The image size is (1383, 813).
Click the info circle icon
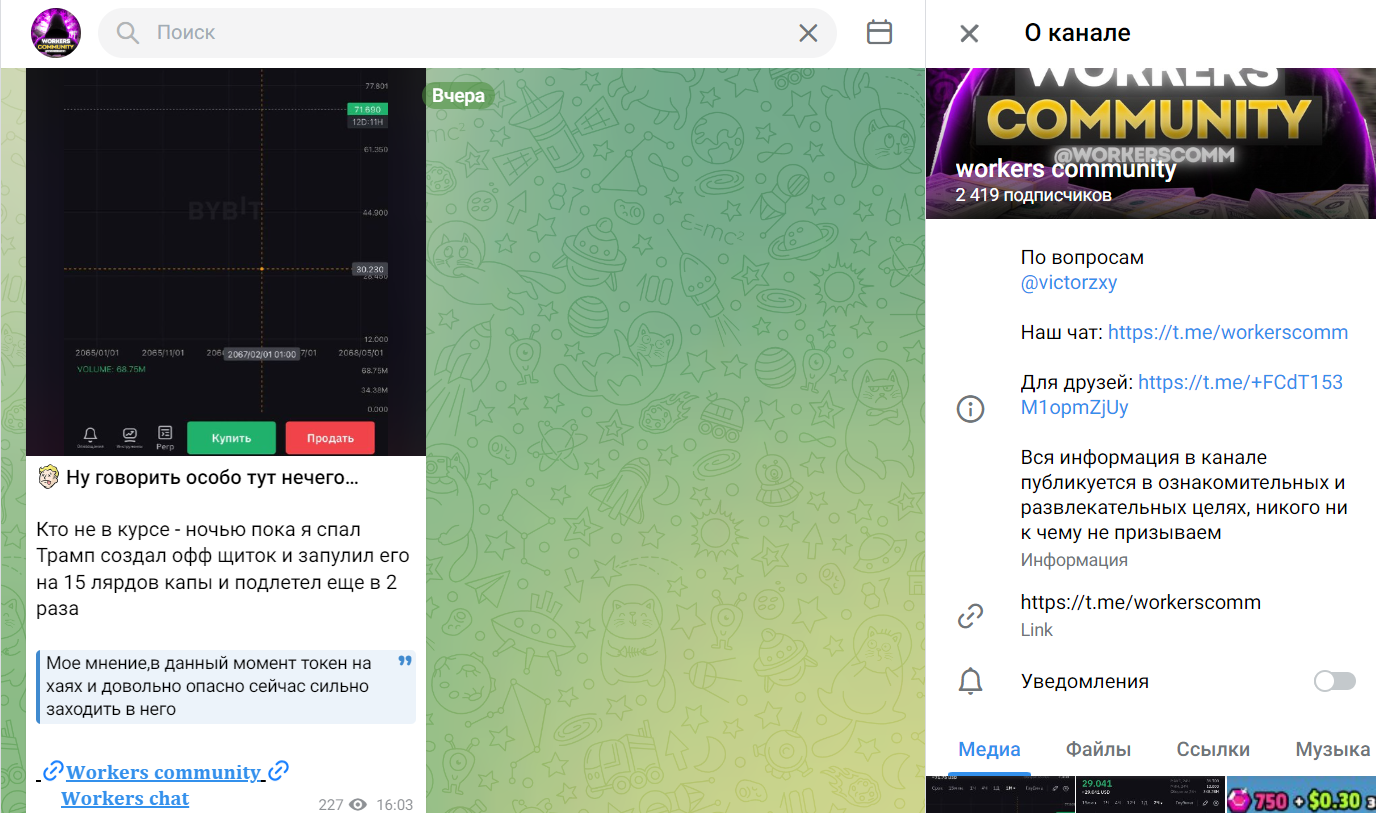pos(970,408)
